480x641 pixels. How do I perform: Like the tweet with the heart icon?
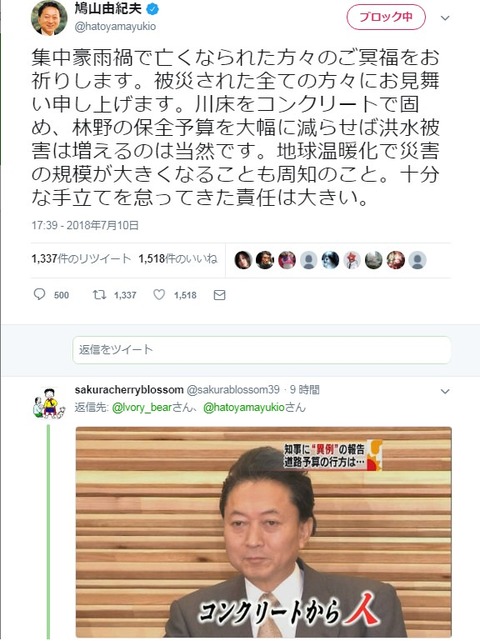(x=159, y=294)
